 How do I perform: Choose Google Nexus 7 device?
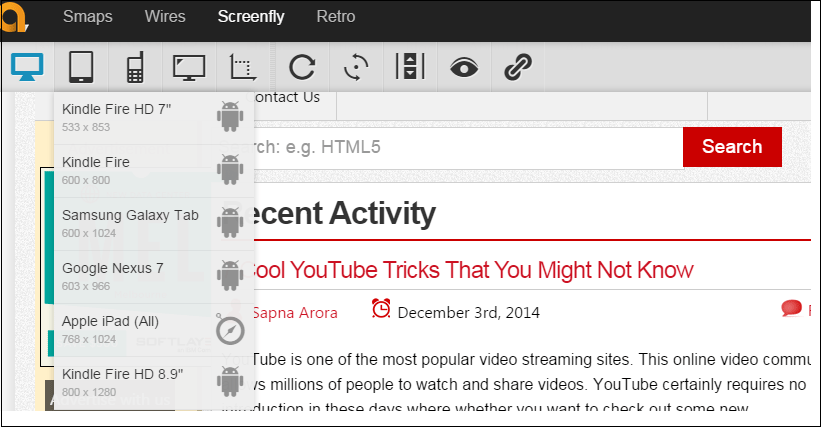click(154, 276)
